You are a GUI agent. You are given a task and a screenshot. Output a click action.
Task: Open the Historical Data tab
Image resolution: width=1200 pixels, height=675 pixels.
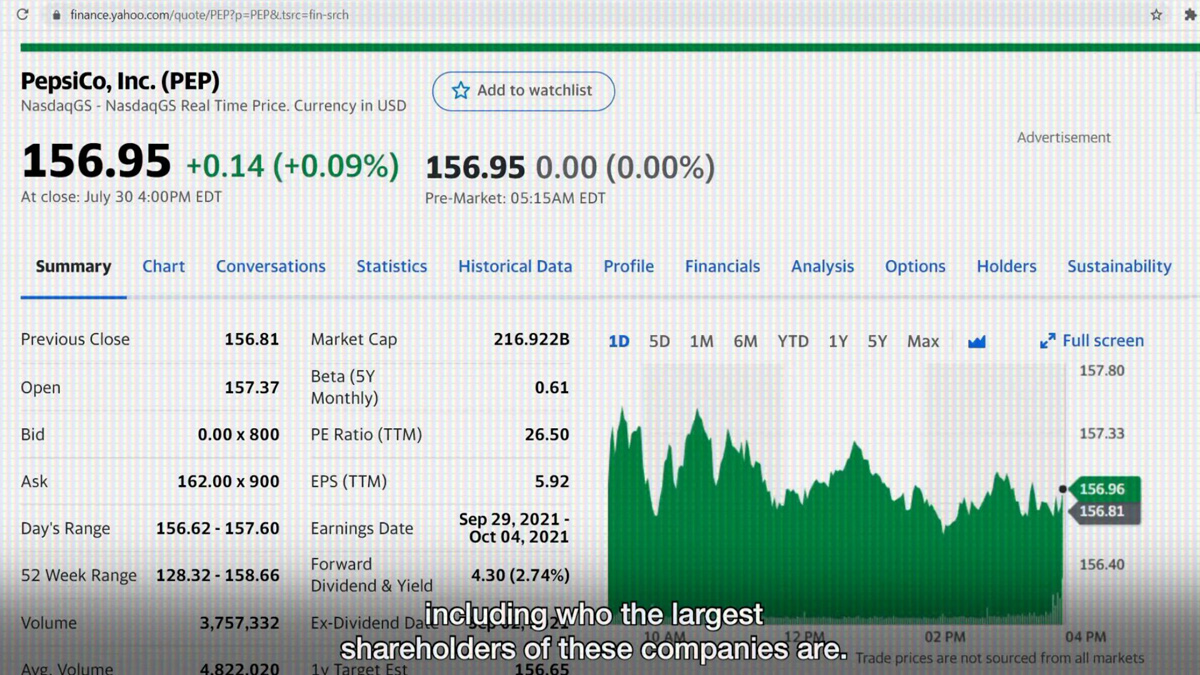coord(515,266)
